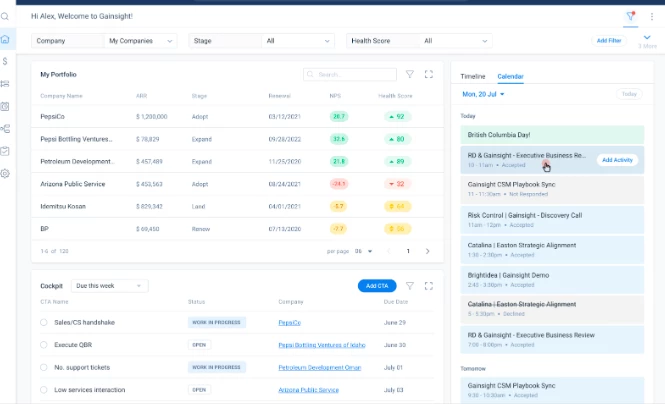
Task: Go to Home in the sidebar
Action: click(x=5, y=39)
